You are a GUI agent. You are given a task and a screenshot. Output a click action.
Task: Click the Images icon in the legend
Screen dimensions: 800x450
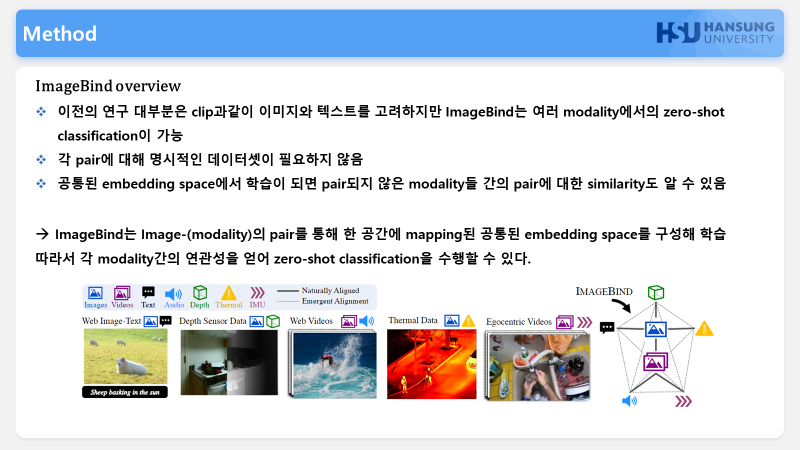[95, 293]
